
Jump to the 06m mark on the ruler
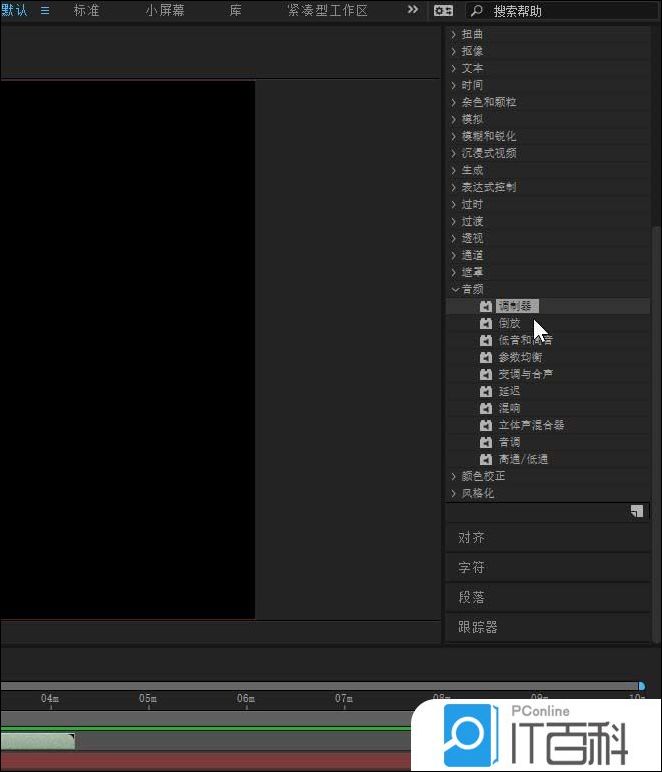click(246, 699)
